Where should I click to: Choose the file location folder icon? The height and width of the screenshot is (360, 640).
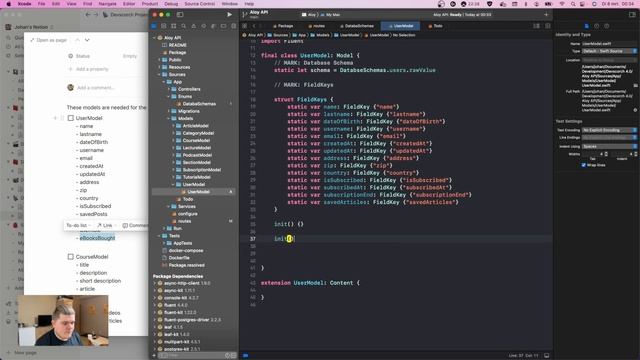point(636,85)
